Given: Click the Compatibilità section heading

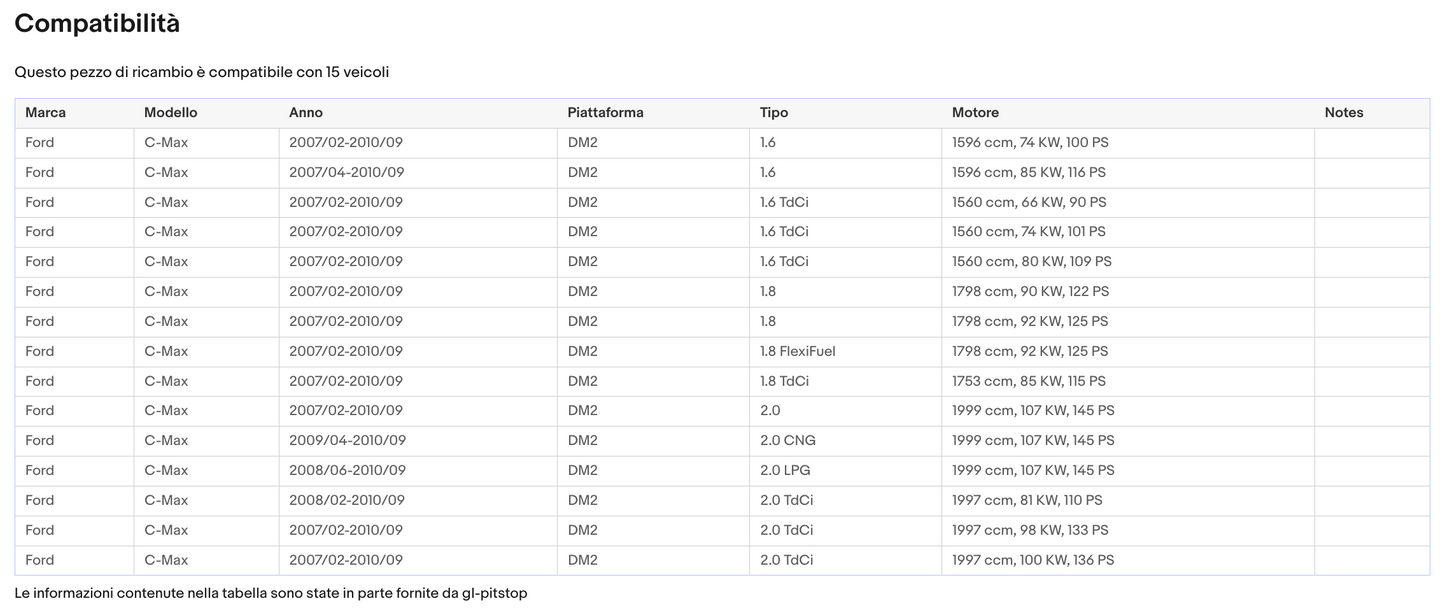Looking at the screenshot, I should point(97,24).
